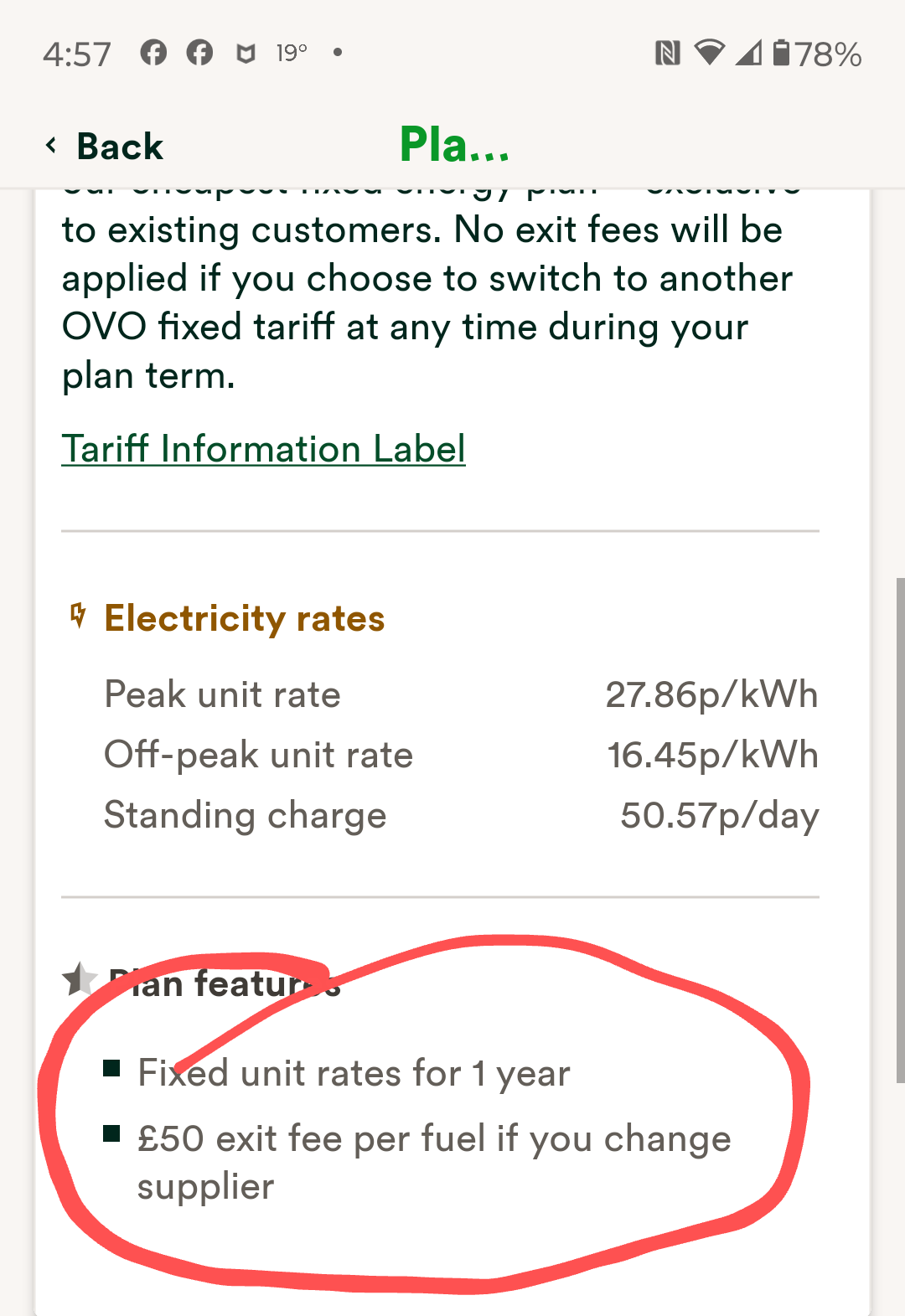This screenshot has width=905, height=1316.
Task: Tap the Fixed unit rates for 1 year item
Action: click(x=354, y=1073)
